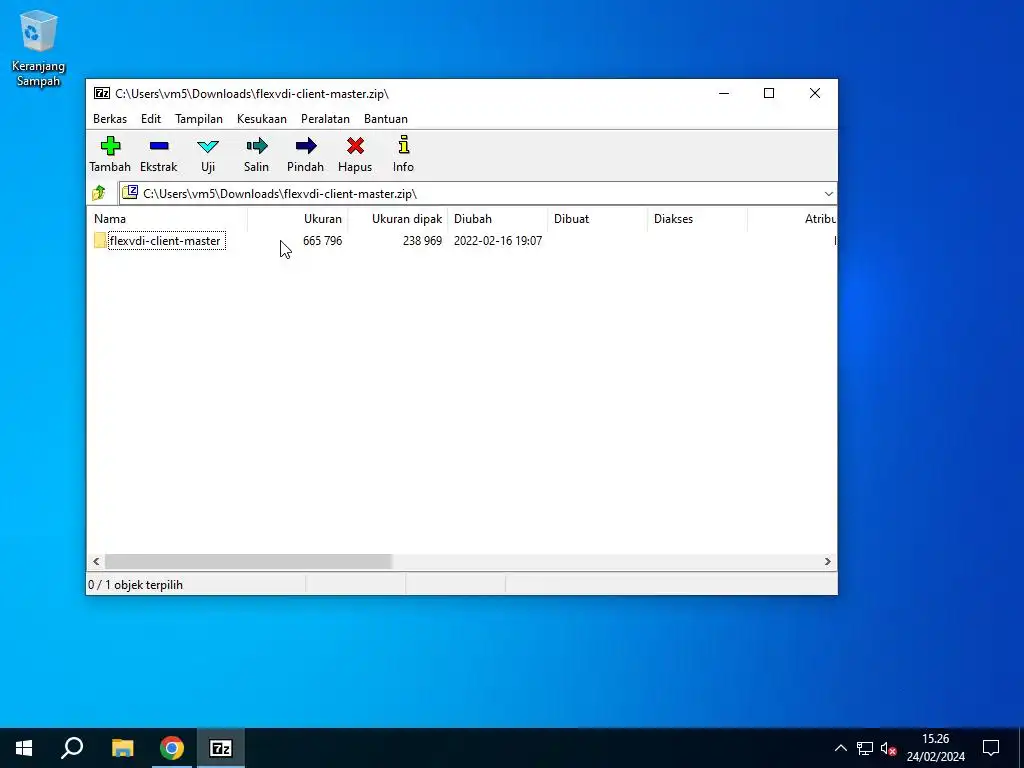Open the Edit menu

pos(151,119)
